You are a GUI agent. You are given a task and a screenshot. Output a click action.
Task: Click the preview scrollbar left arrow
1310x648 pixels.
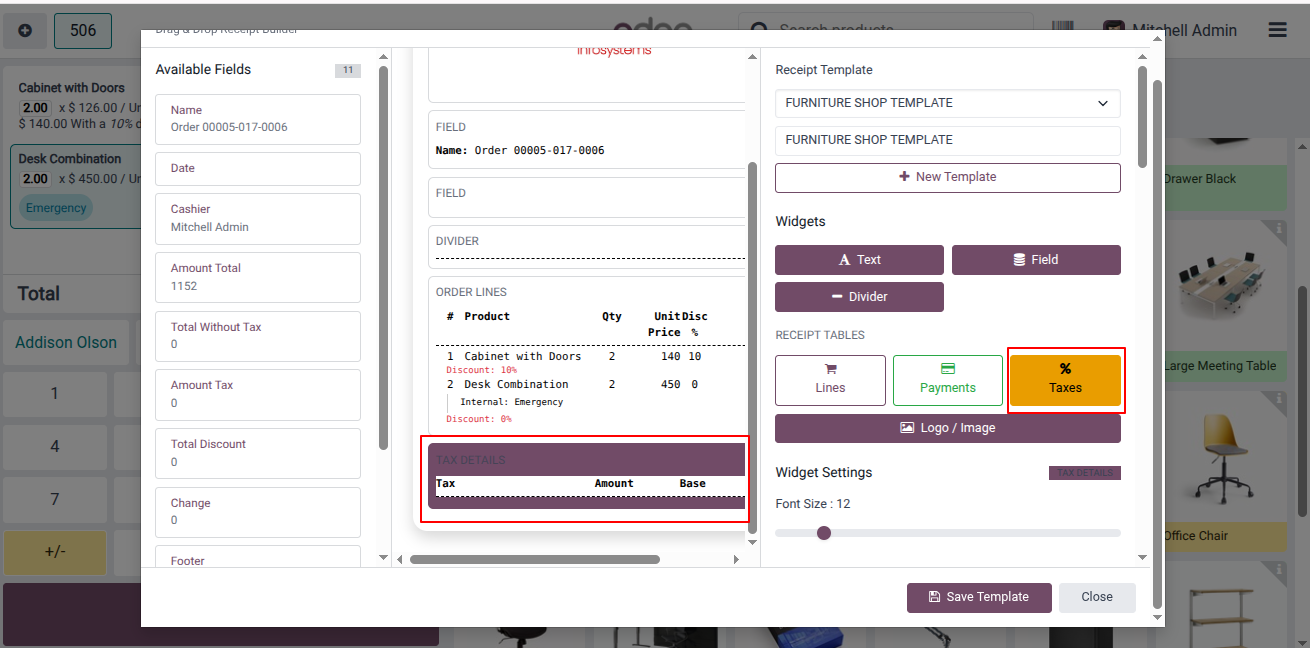click(400, 559)
